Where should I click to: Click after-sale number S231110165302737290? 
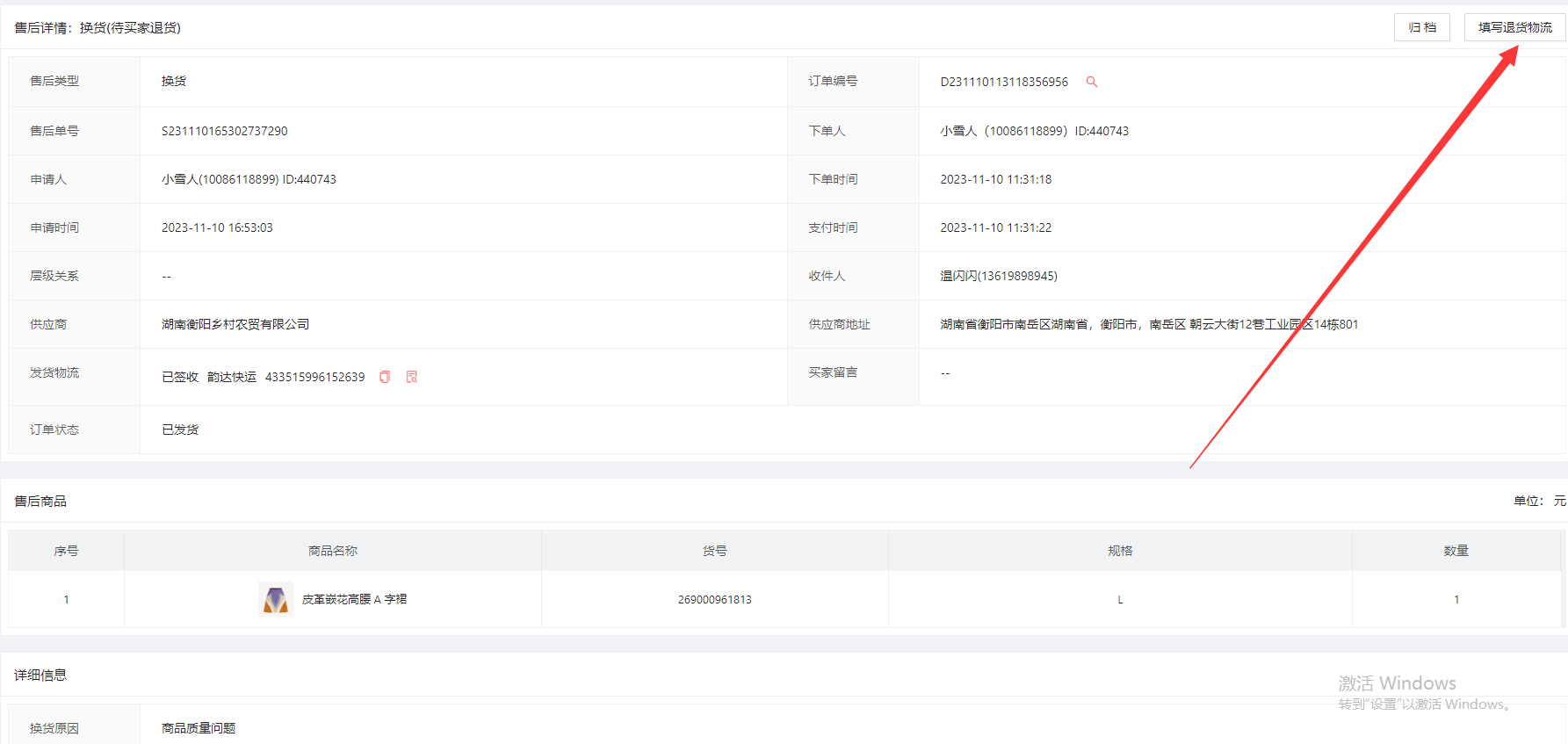click(x=224, y=131)
